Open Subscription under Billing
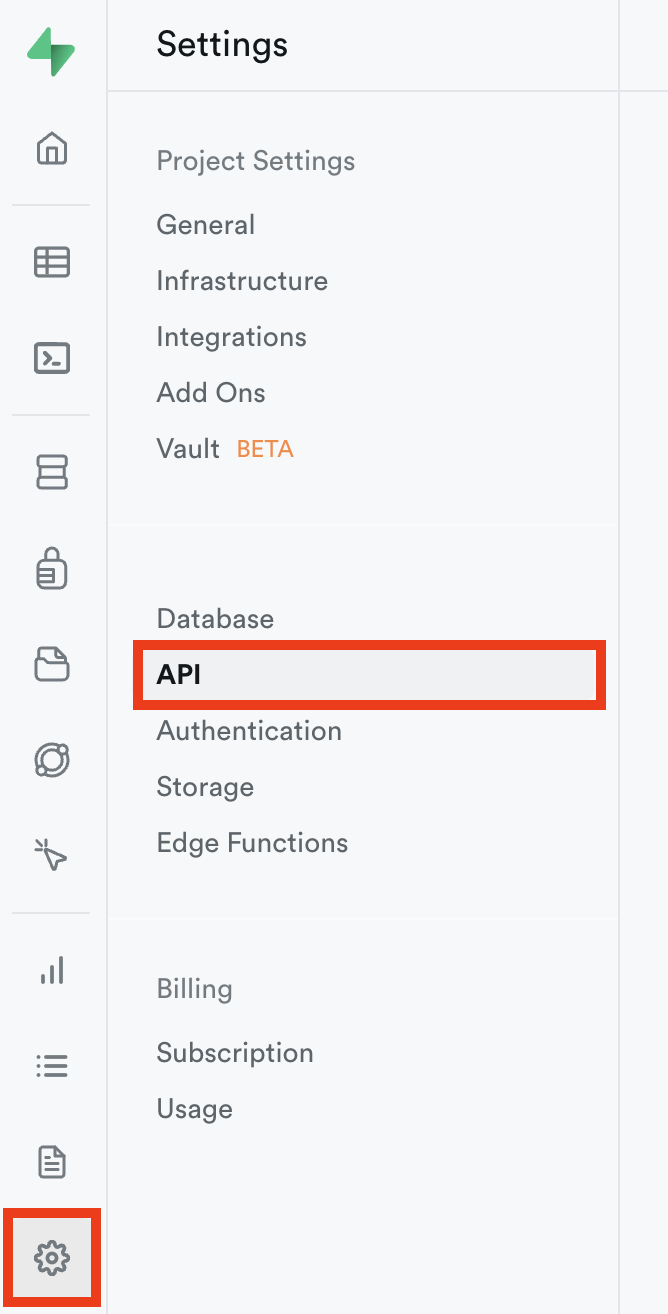Viewport: 668px width, 1314px height. pos(235,1053)
